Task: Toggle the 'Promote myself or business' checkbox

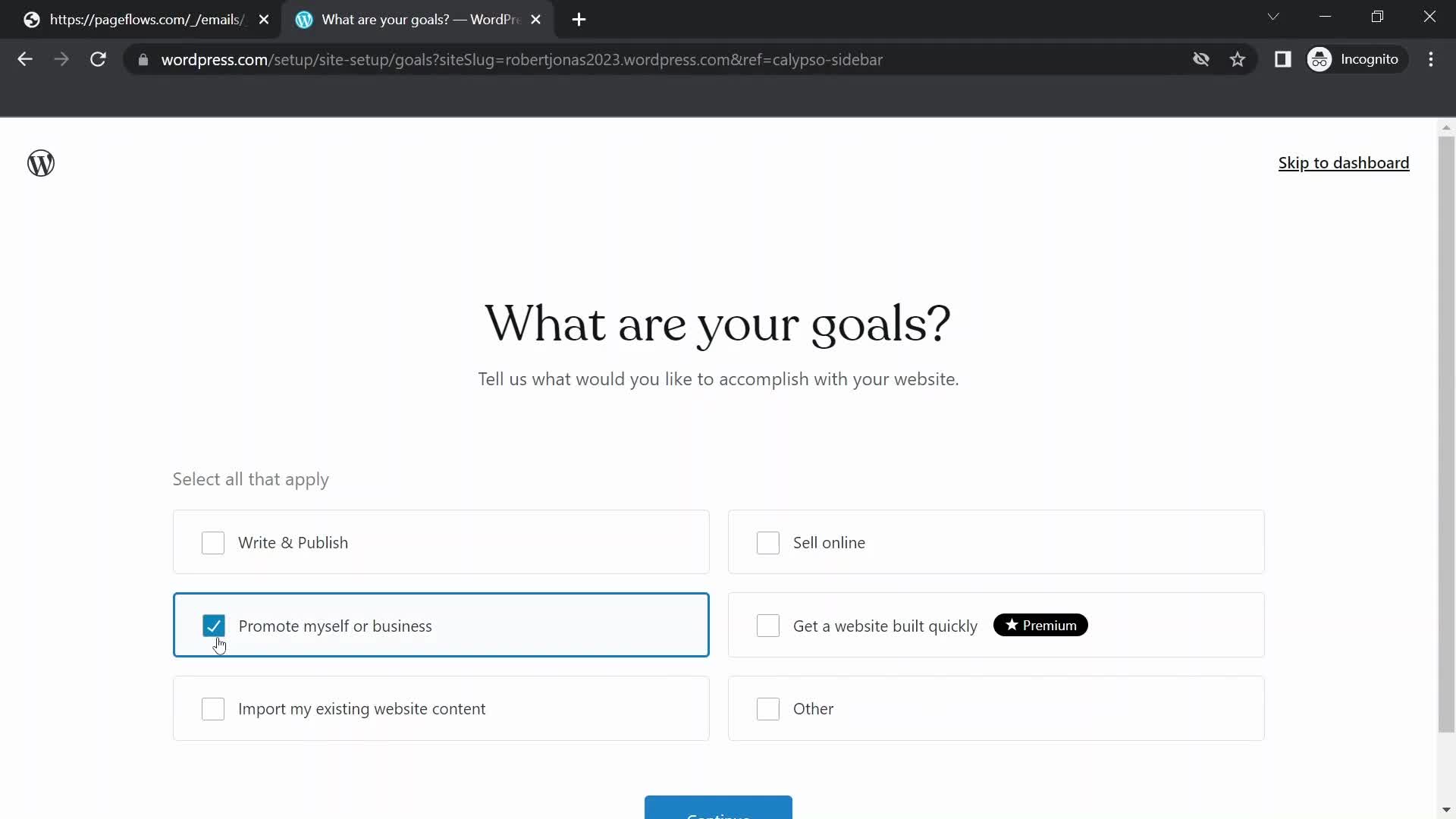Action: (x=213, y=625)
